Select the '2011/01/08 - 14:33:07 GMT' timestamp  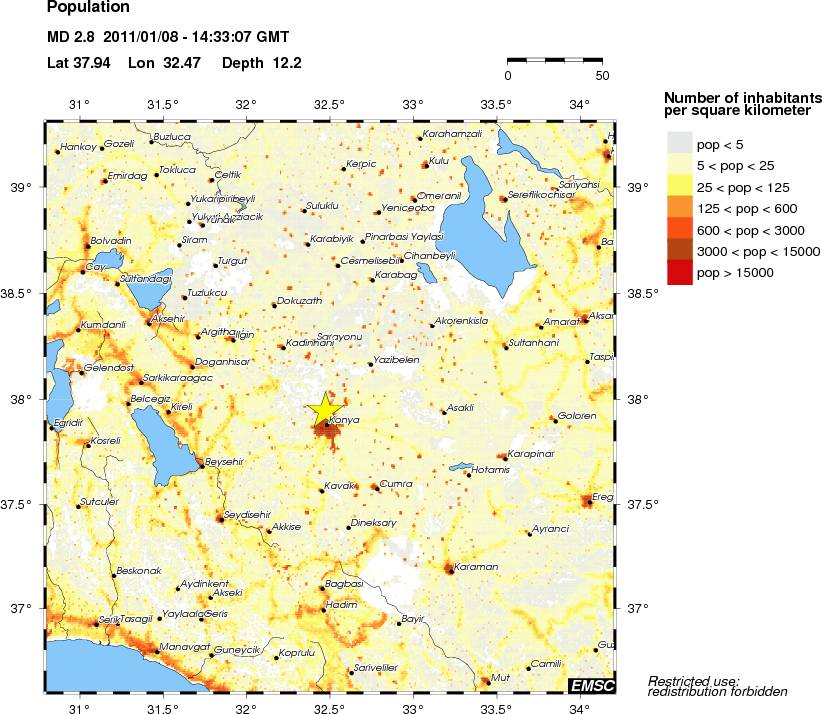coord(196,37)
